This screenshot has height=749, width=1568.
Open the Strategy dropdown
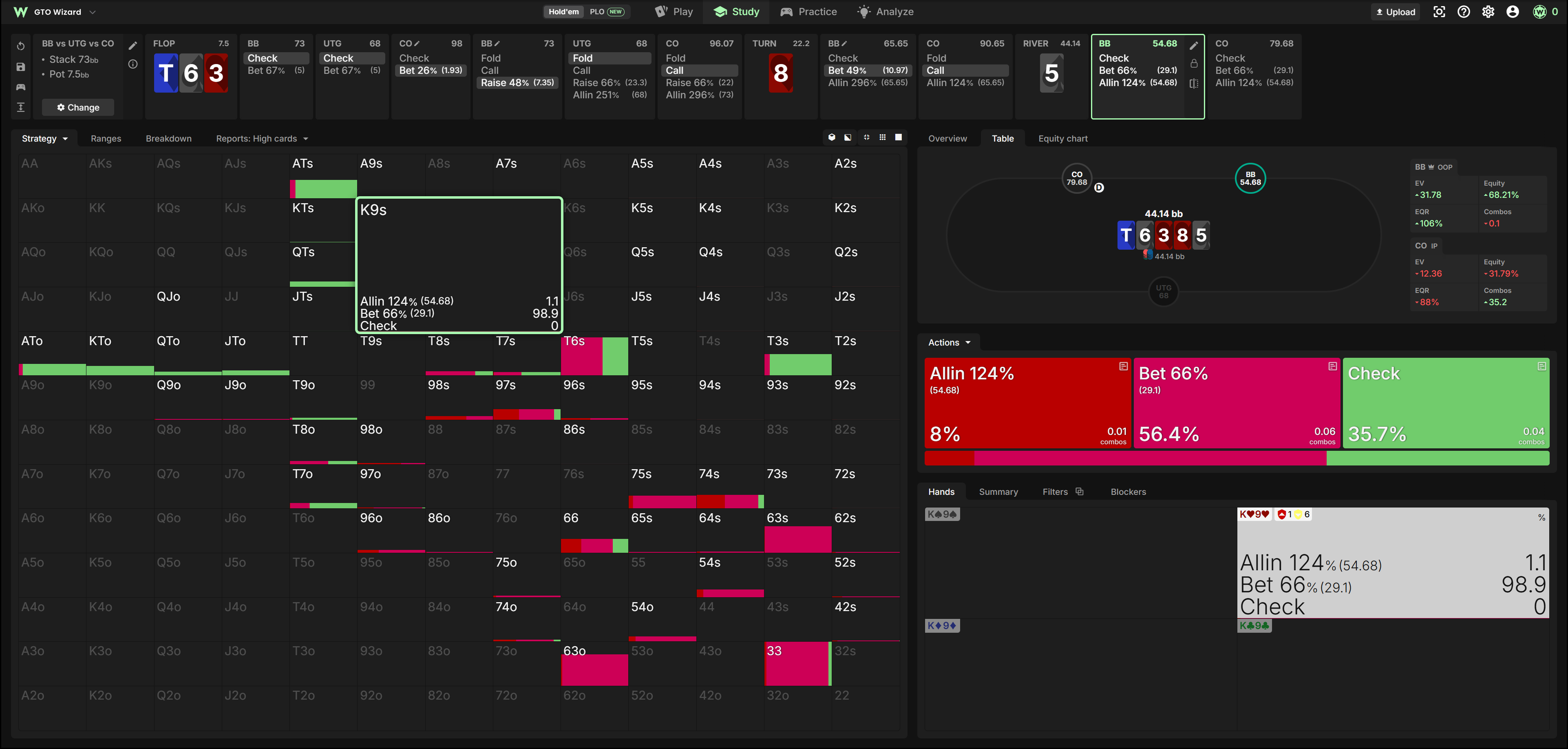tap(44, 138)
